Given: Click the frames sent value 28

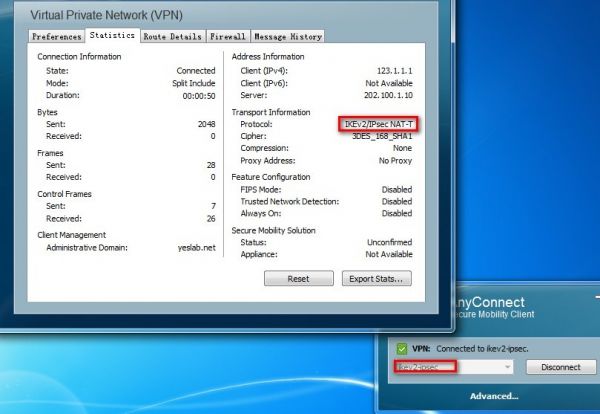Looking at the screenshot, I should click(x=211, y=165).
